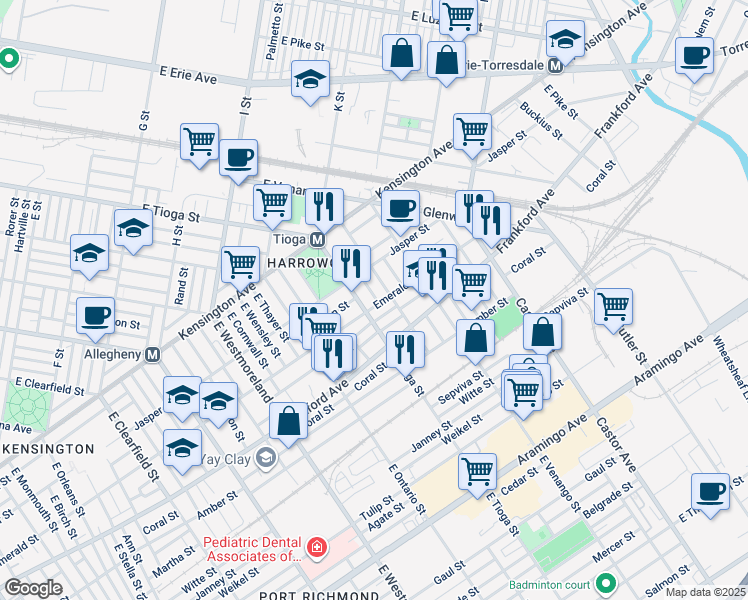
Task: Click the Erie-Torresdale station label
Action: [506, 65]
